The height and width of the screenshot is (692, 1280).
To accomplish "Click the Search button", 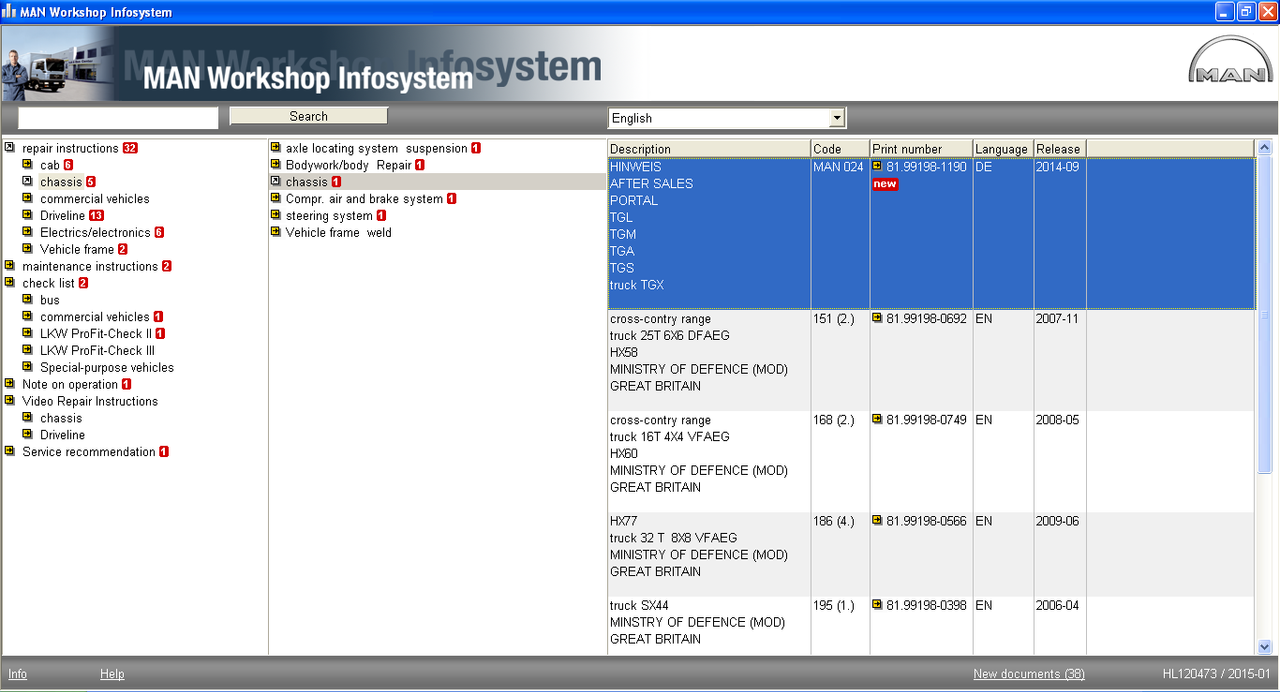I will [x=309, y=116].
